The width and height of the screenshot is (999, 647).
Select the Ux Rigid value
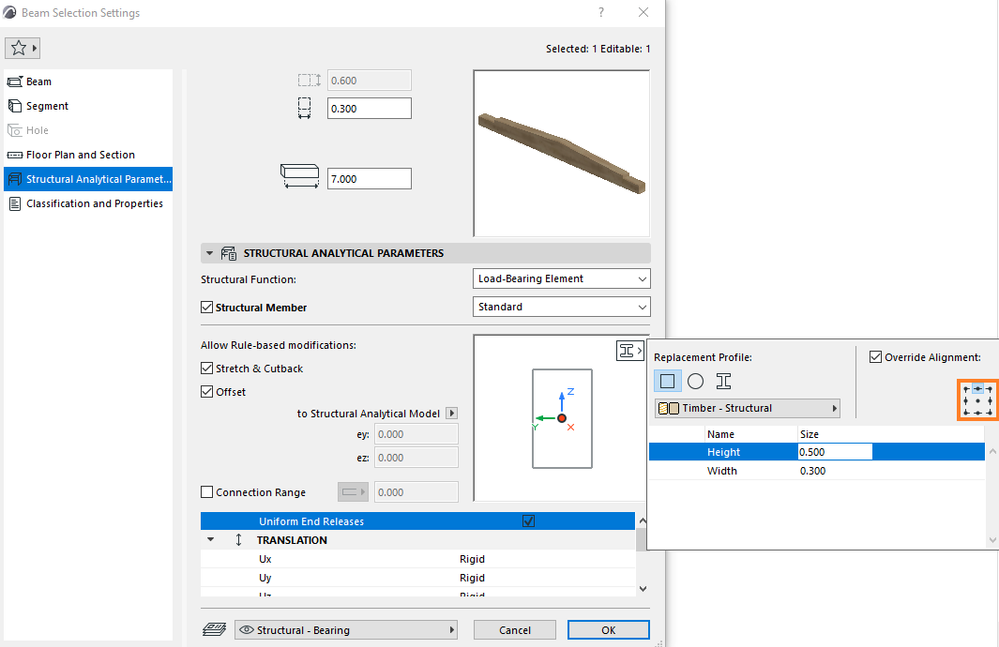tap(472, 559)
